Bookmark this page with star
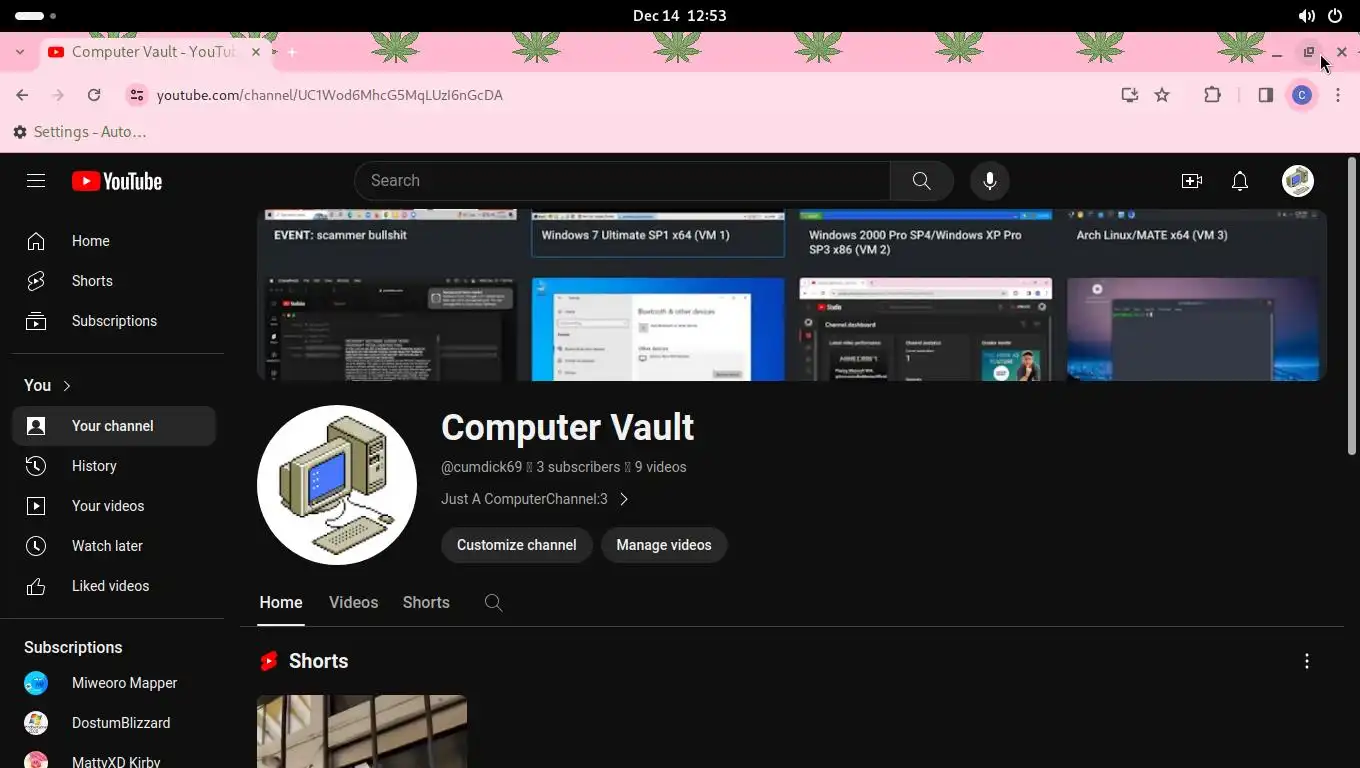1360x768 pixels. click(x=1162, y=95)
